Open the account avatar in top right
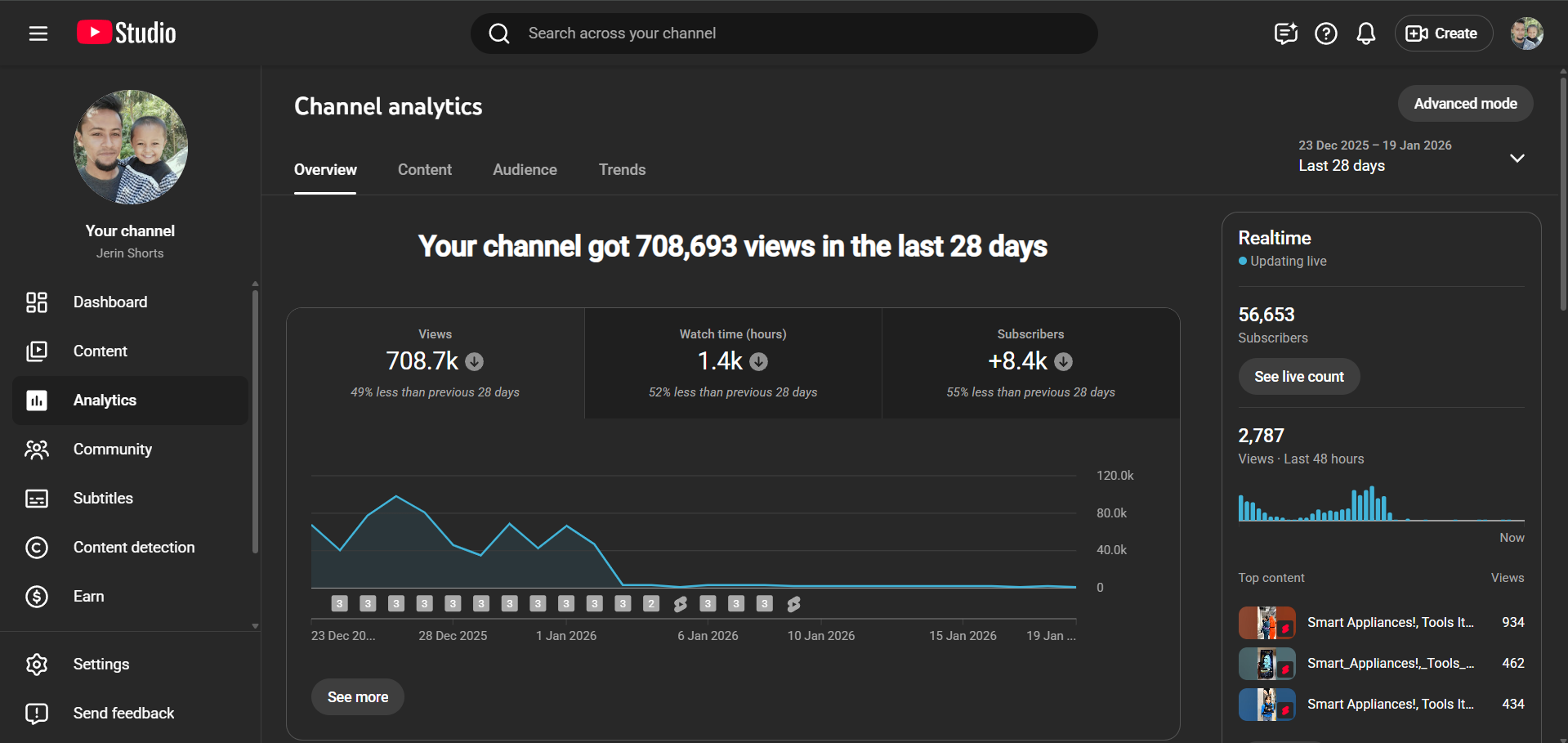This screenshot has height=743, width=1568. click(x=1526, y=34)
